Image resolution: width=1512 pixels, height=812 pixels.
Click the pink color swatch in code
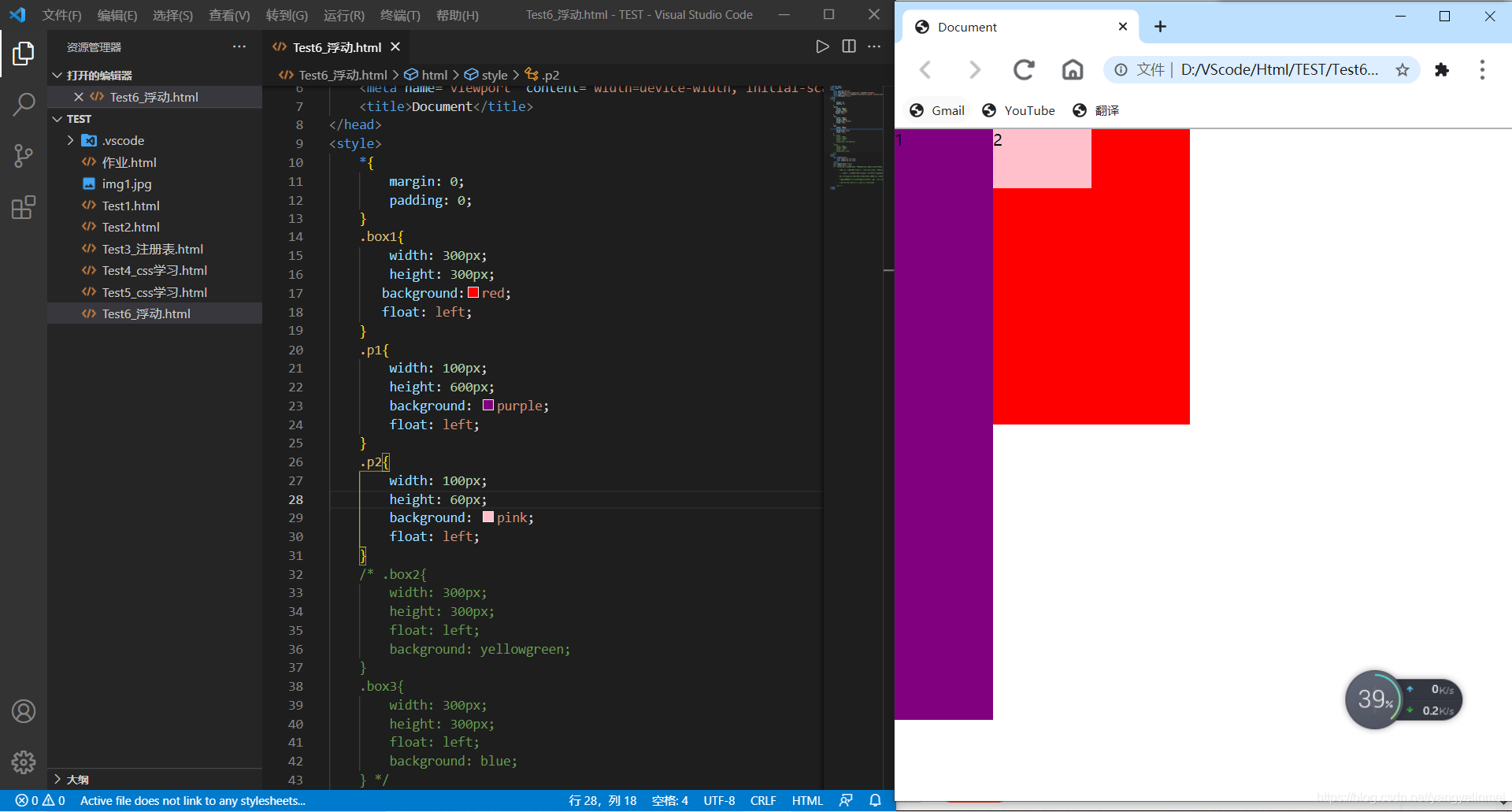click(x=488, y=517)
